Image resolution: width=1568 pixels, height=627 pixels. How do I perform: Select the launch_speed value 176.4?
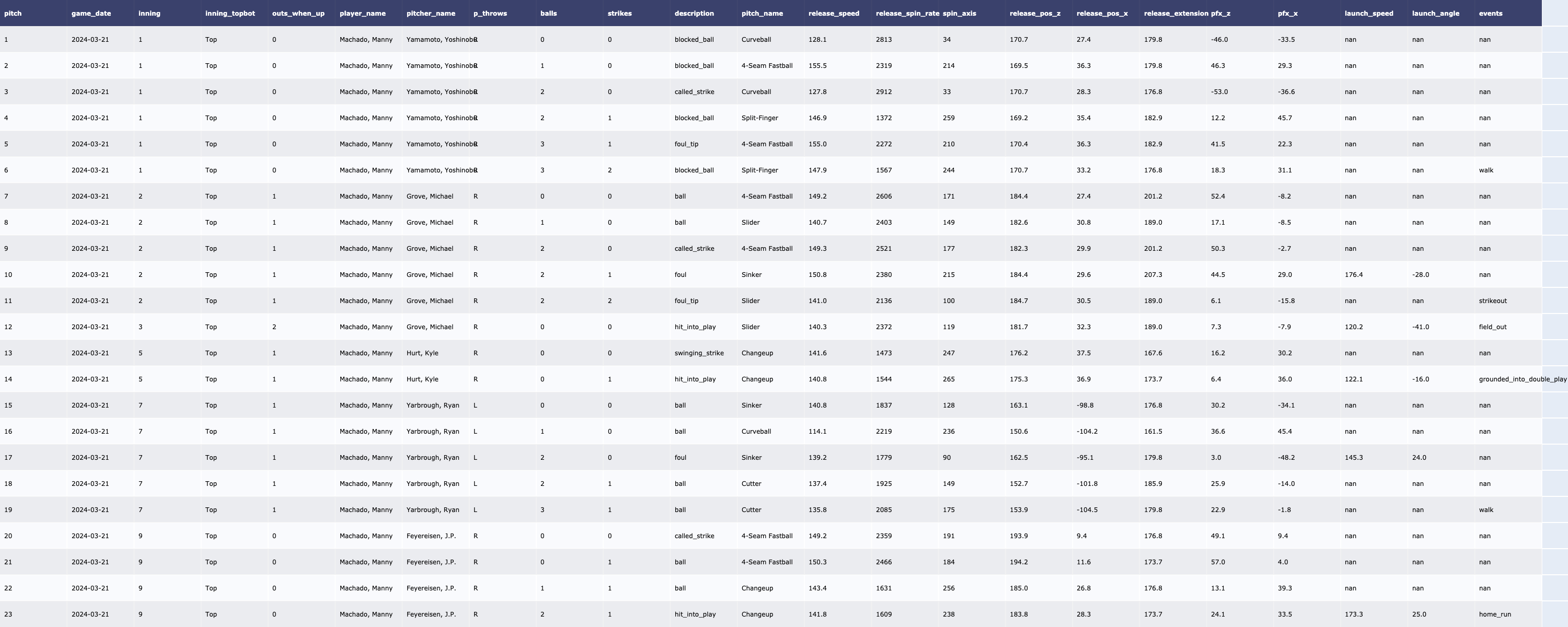tap(1353, 274)
